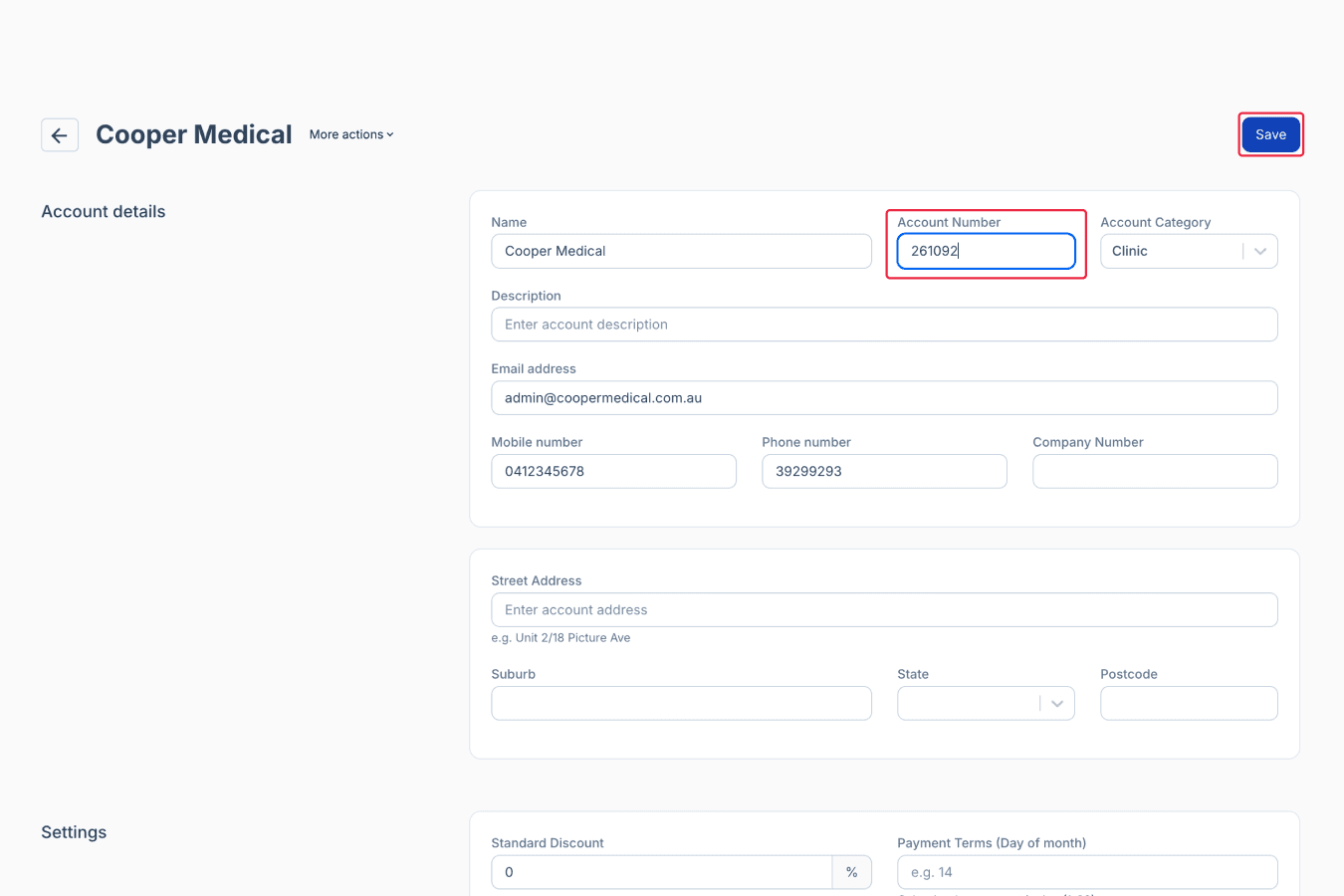Focus the Street Address field
The width and height of the screenshot is (1344, 896).
884,610
